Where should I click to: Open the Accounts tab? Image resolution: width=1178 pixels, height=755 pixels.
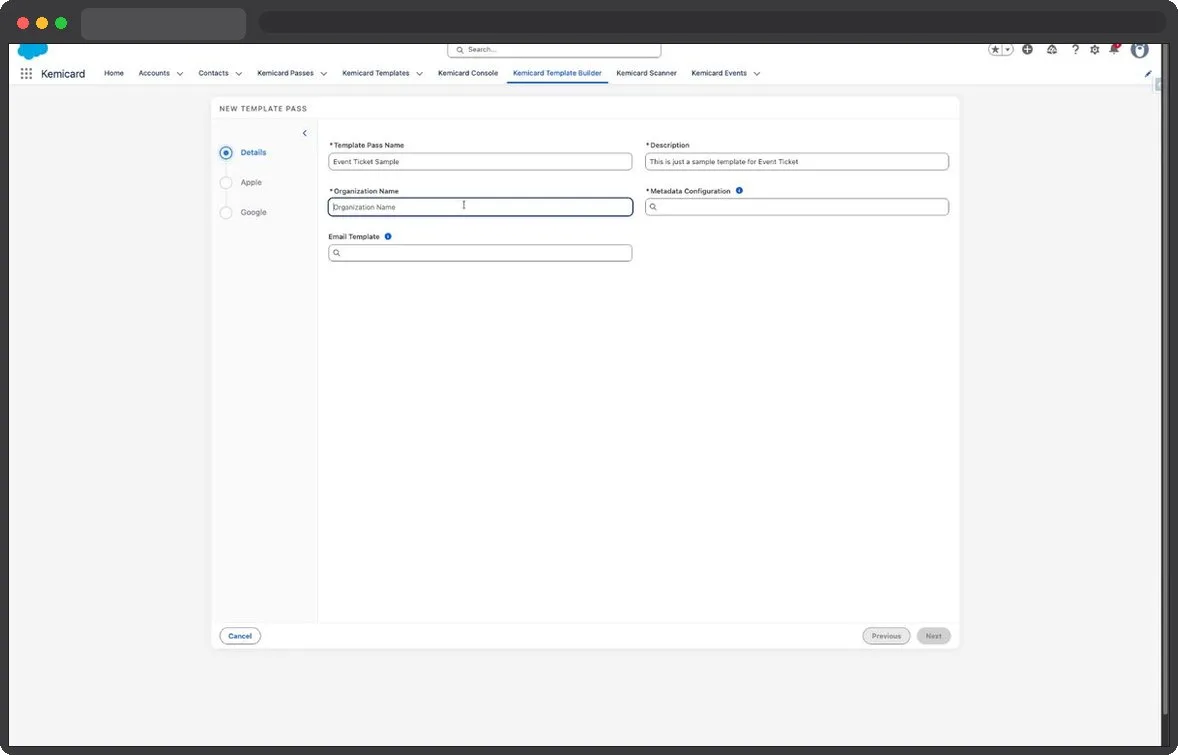tap(154, 73)
